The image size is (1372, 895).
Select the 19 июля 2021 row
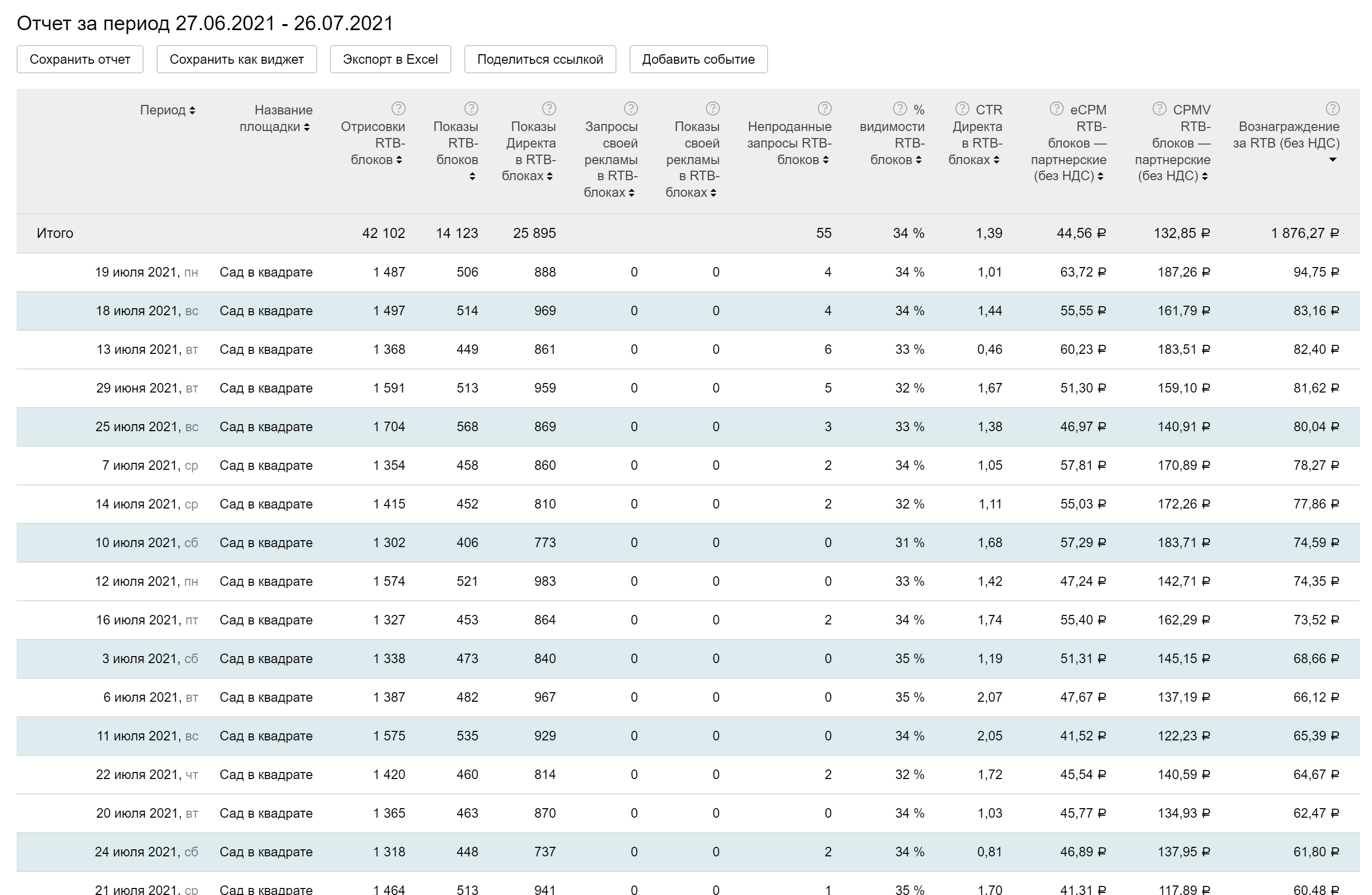[146, 272]
